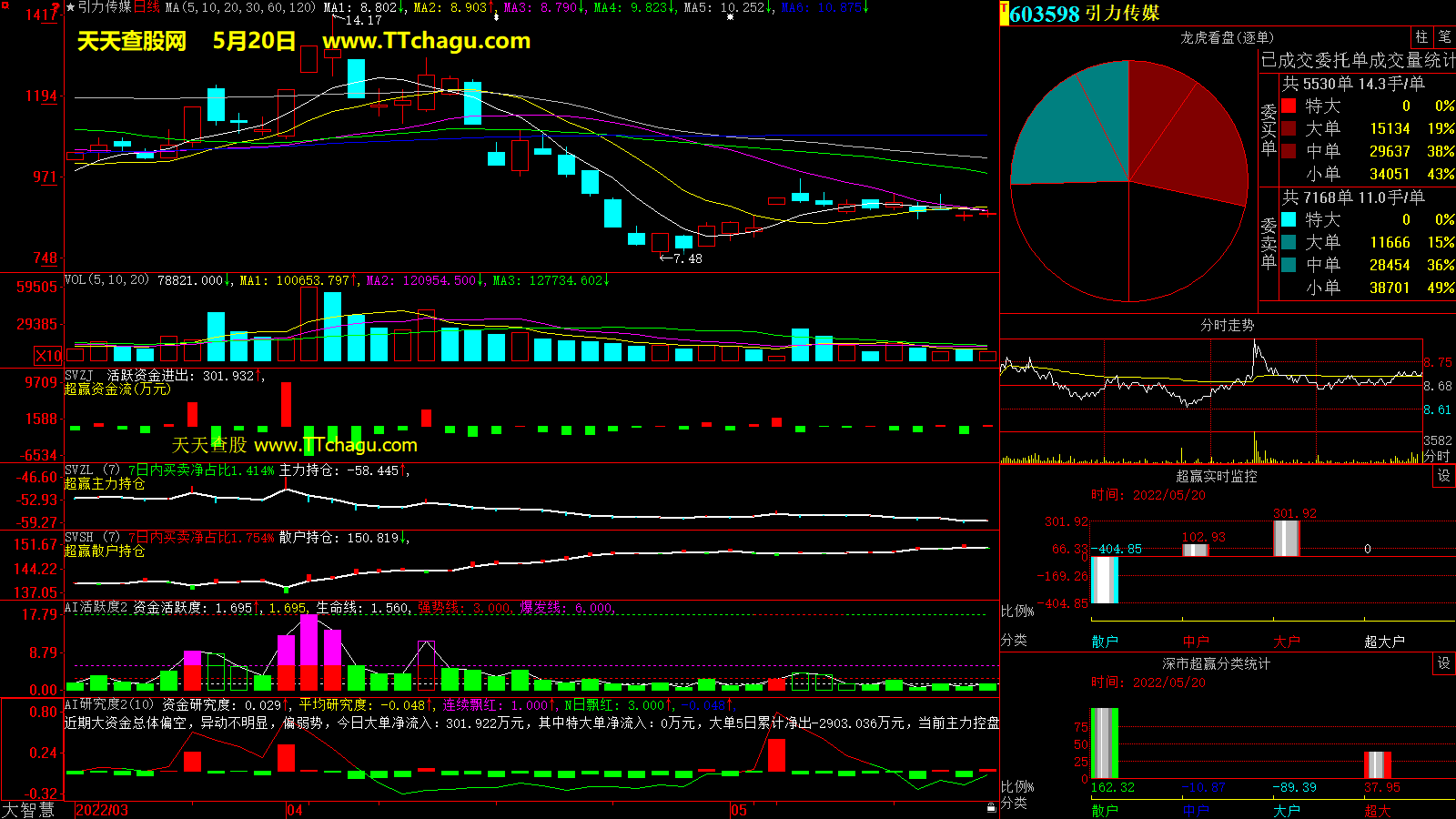Toggle 比例% in 超赢实时监控 panel

(1017, 611)
